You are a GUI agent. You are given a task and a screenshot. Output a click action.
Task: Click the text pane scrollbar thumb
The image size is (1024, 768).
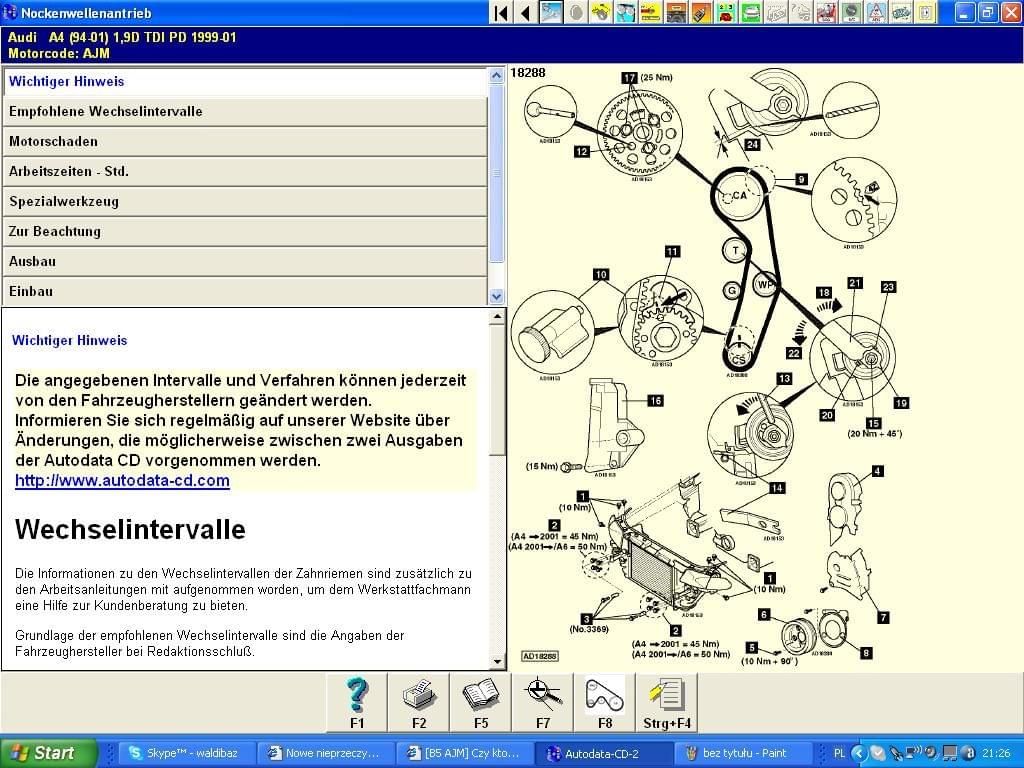(497, 391)
